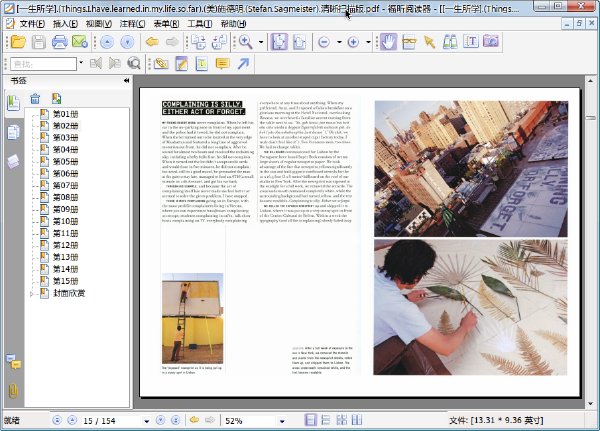Click the new bookmark icon
This screenshot has height=431, width=600.
pos(57,99)
